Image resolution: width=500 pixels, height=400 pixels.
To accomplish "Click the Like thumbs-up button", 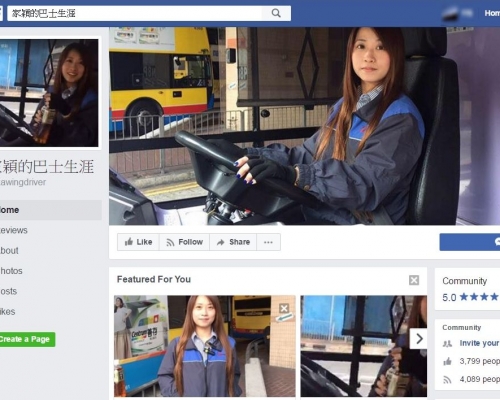I will point(138,242).
